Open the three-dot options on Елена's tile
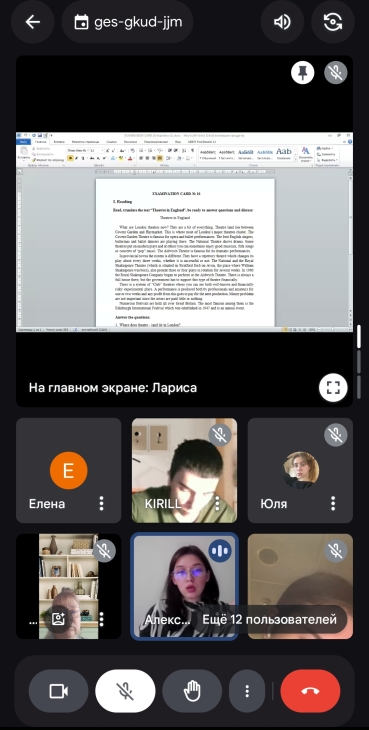Screen dimensions: 369x730 click(x=101, y=503)
